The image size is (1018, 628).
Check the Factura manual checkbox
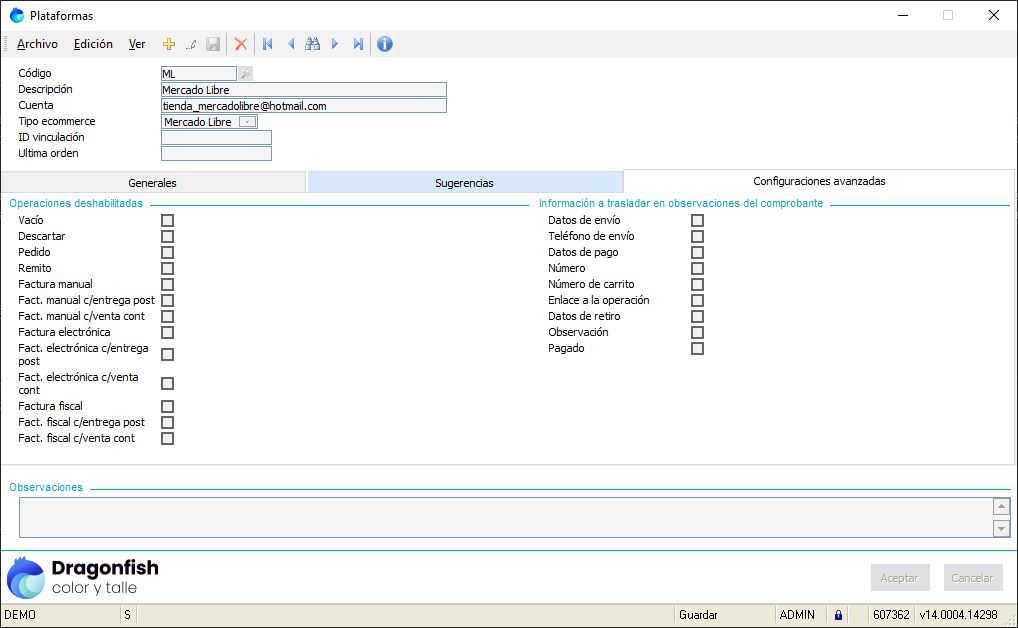pyautogui.click(x=168, y=284)
